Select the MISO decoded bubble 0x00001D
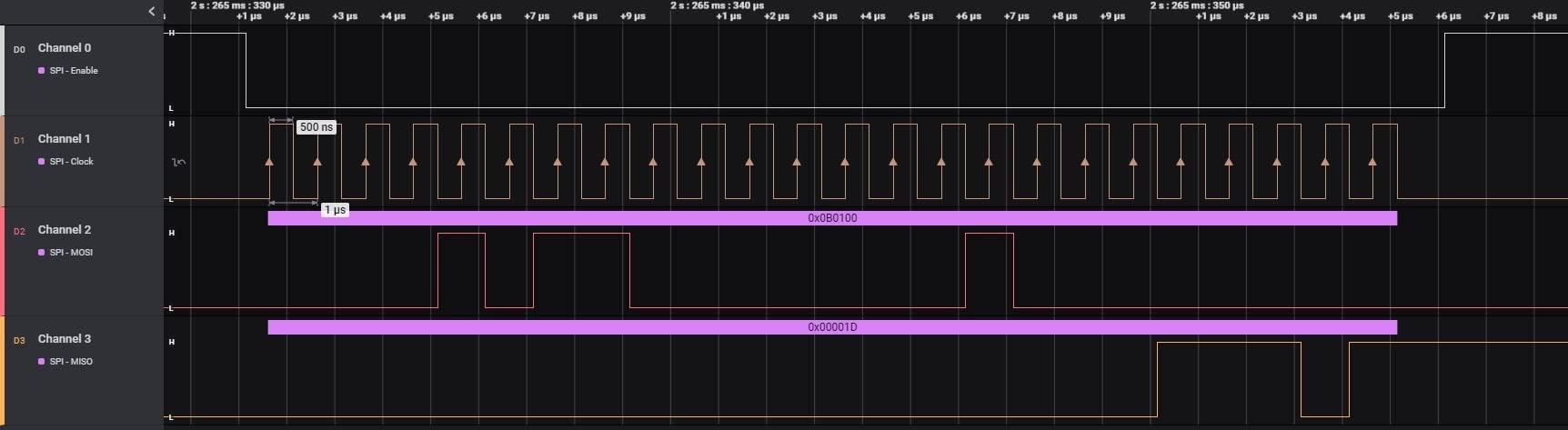The image size is (1568, 430). tap(832, 327)
